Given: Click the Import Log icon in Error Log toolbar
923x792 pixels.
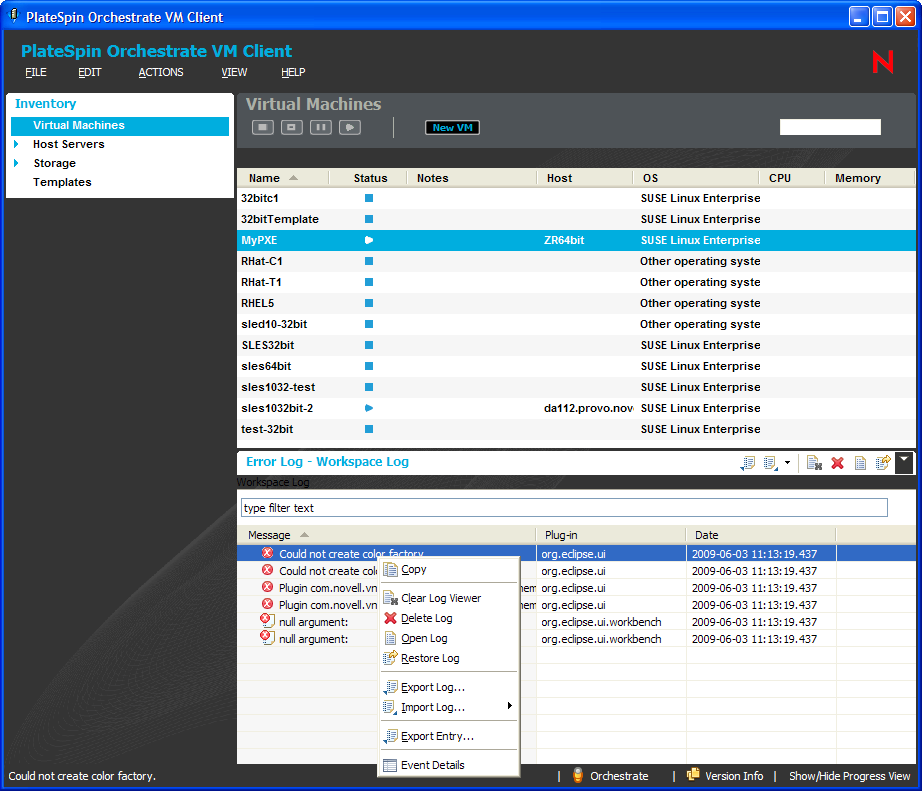Looking at the screenshot, I should pos(771,463).
